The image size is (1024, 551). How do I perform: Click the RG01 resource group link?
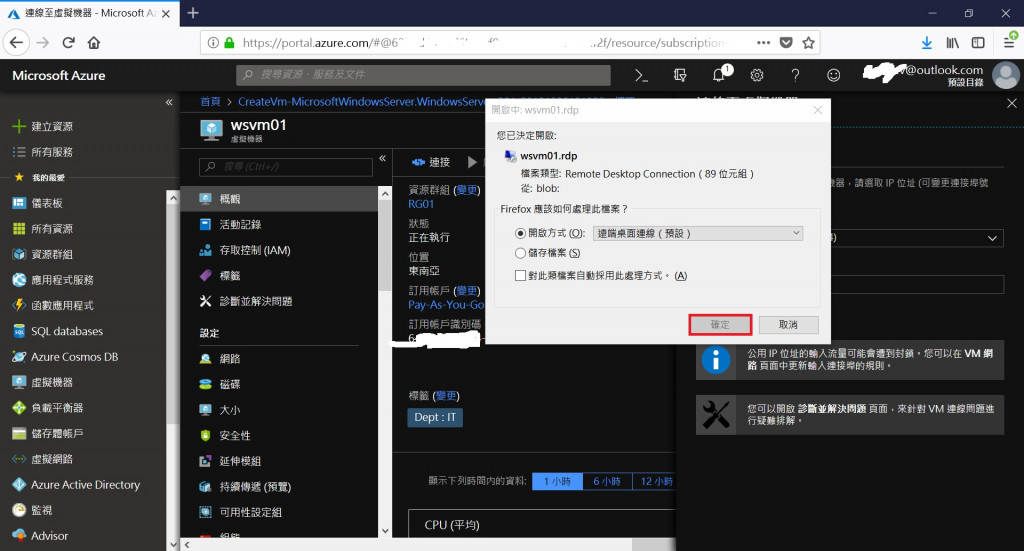click(421, 204)
